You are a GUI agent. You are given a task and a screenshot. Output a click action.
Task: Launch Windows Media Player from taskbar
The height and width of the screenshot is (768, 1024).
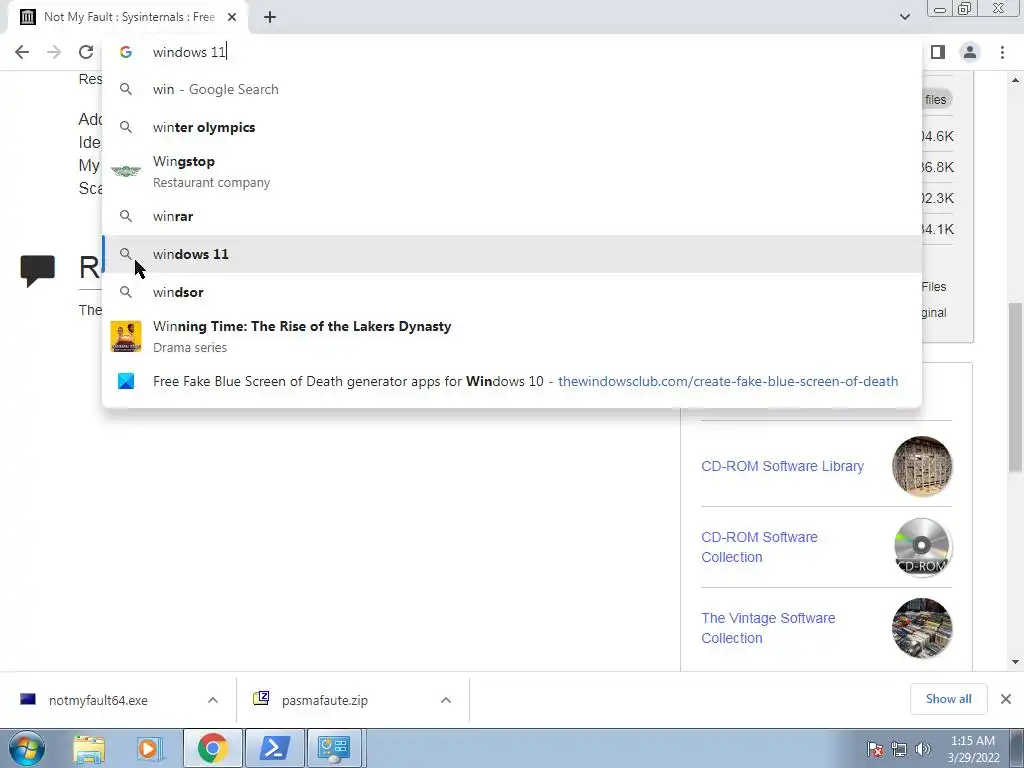(x=148, y=748)
